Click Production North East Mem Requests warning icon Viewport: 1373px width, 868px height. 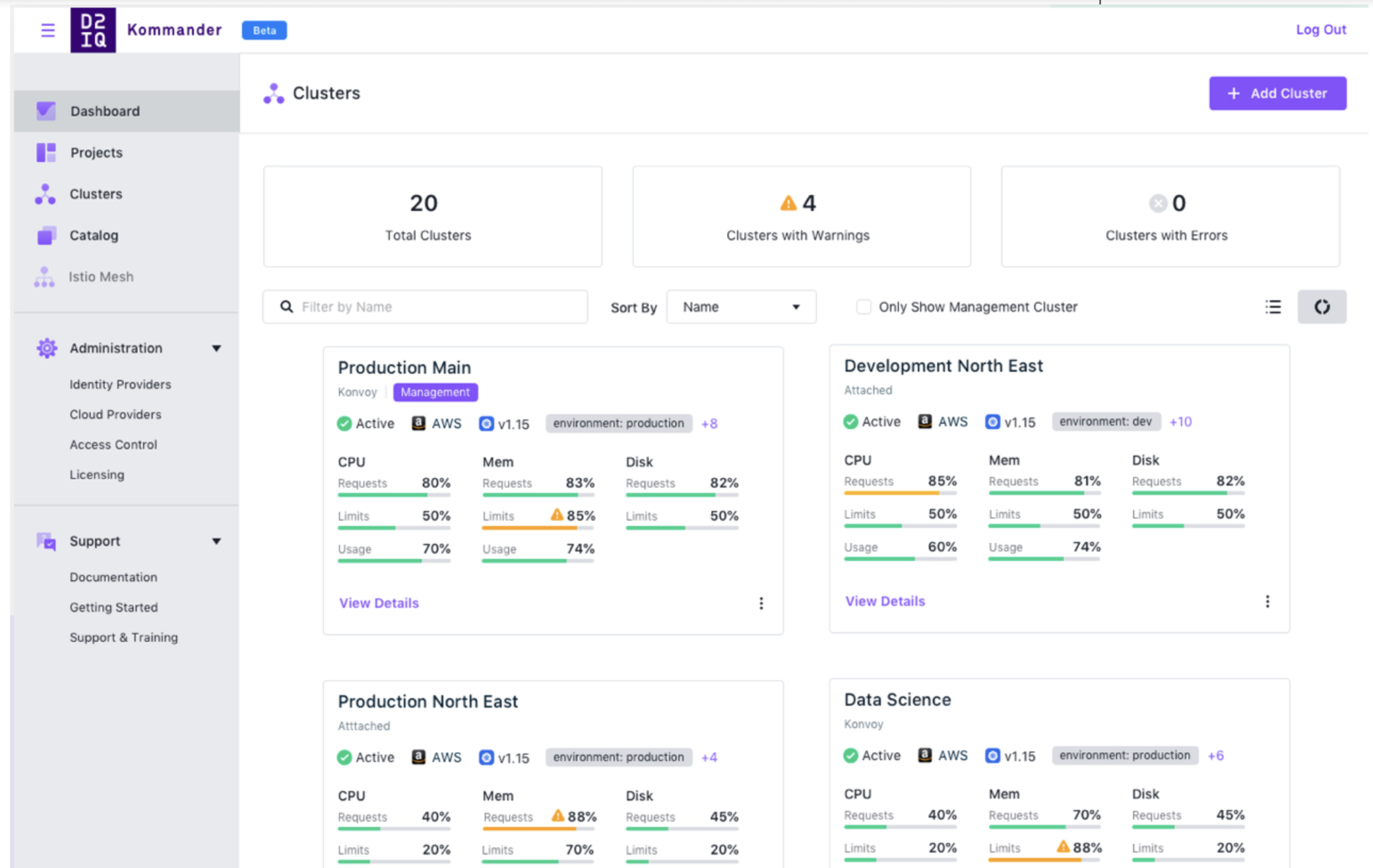557,815
